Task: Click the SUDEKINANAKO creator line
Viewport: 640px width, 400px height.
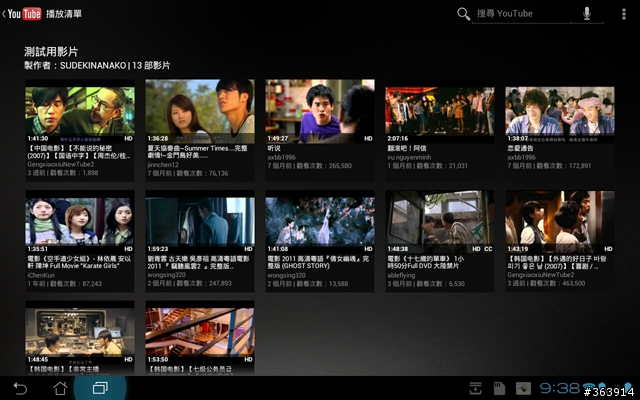Action: [97, 65]
